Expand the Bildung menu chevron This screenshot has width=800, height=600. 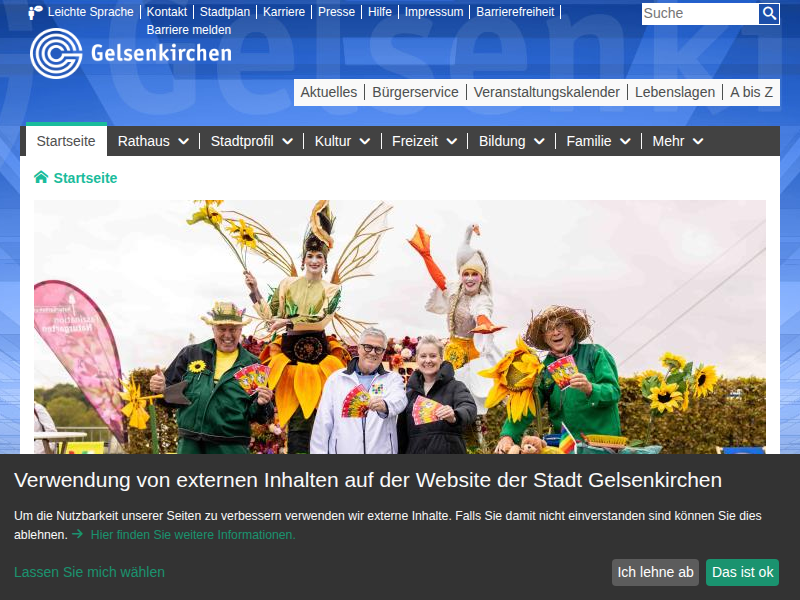[x=539, y=141]
